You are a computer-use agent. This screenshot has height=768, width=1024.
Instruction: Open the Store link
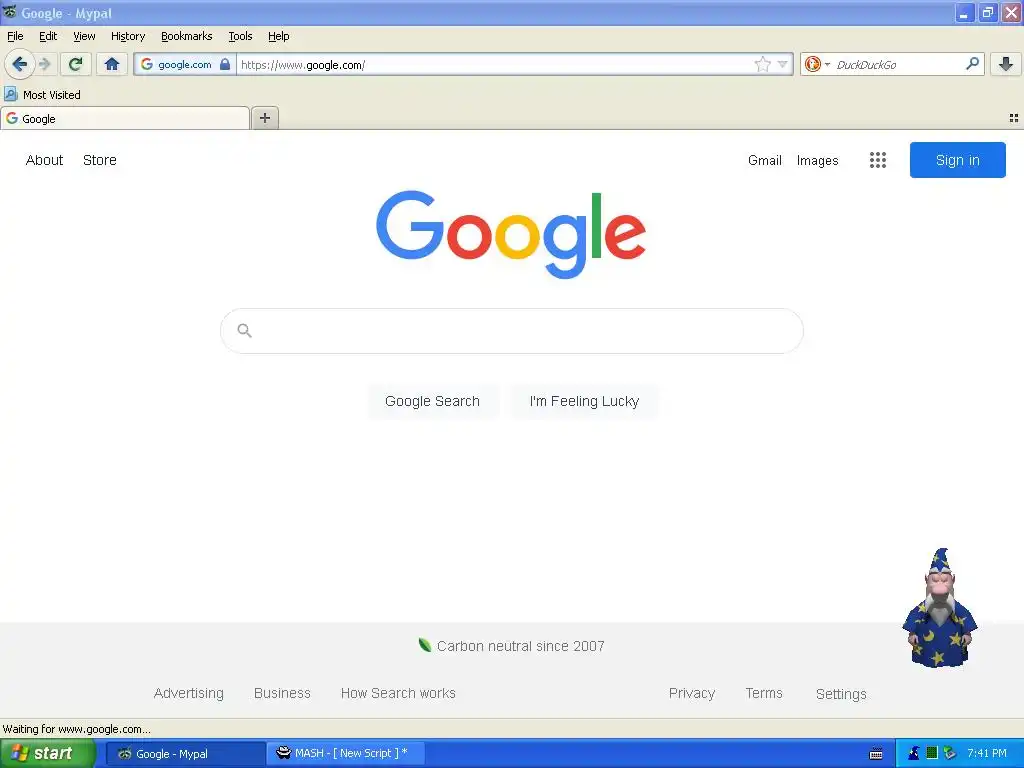click(100, 160)
